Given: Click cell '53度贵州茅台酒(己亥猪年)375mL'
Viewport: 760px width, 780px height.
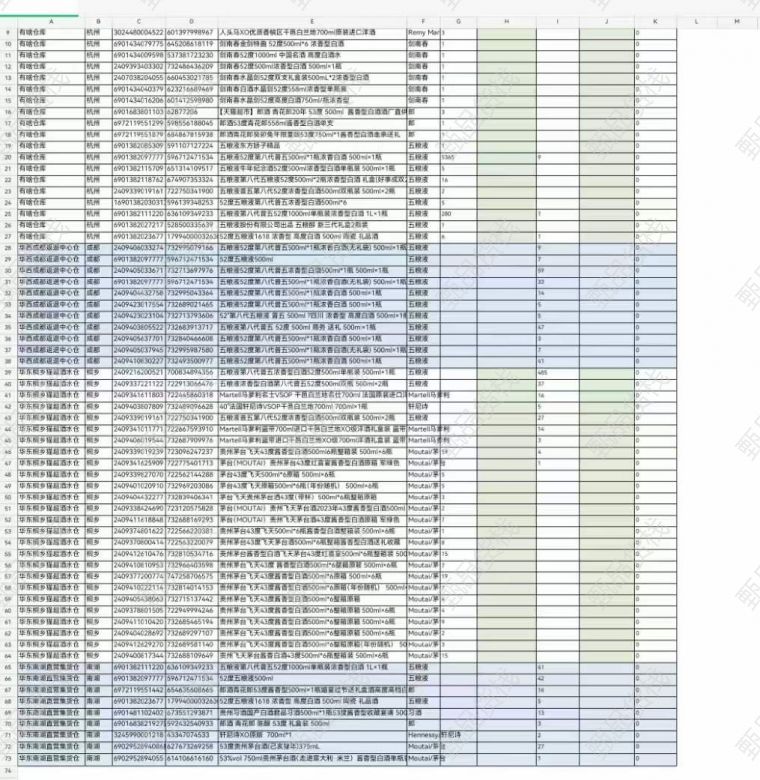Looking at the screenshot, I should point(312,747).
